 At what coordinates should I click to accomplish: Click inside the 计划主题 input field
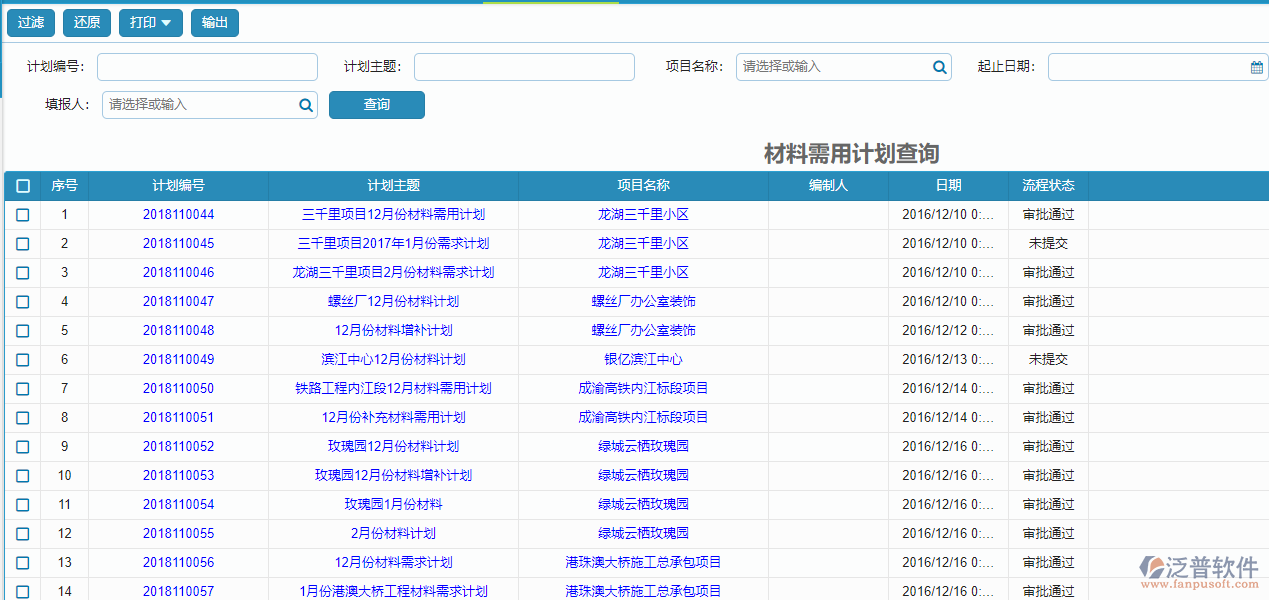[x=523, y=67]
